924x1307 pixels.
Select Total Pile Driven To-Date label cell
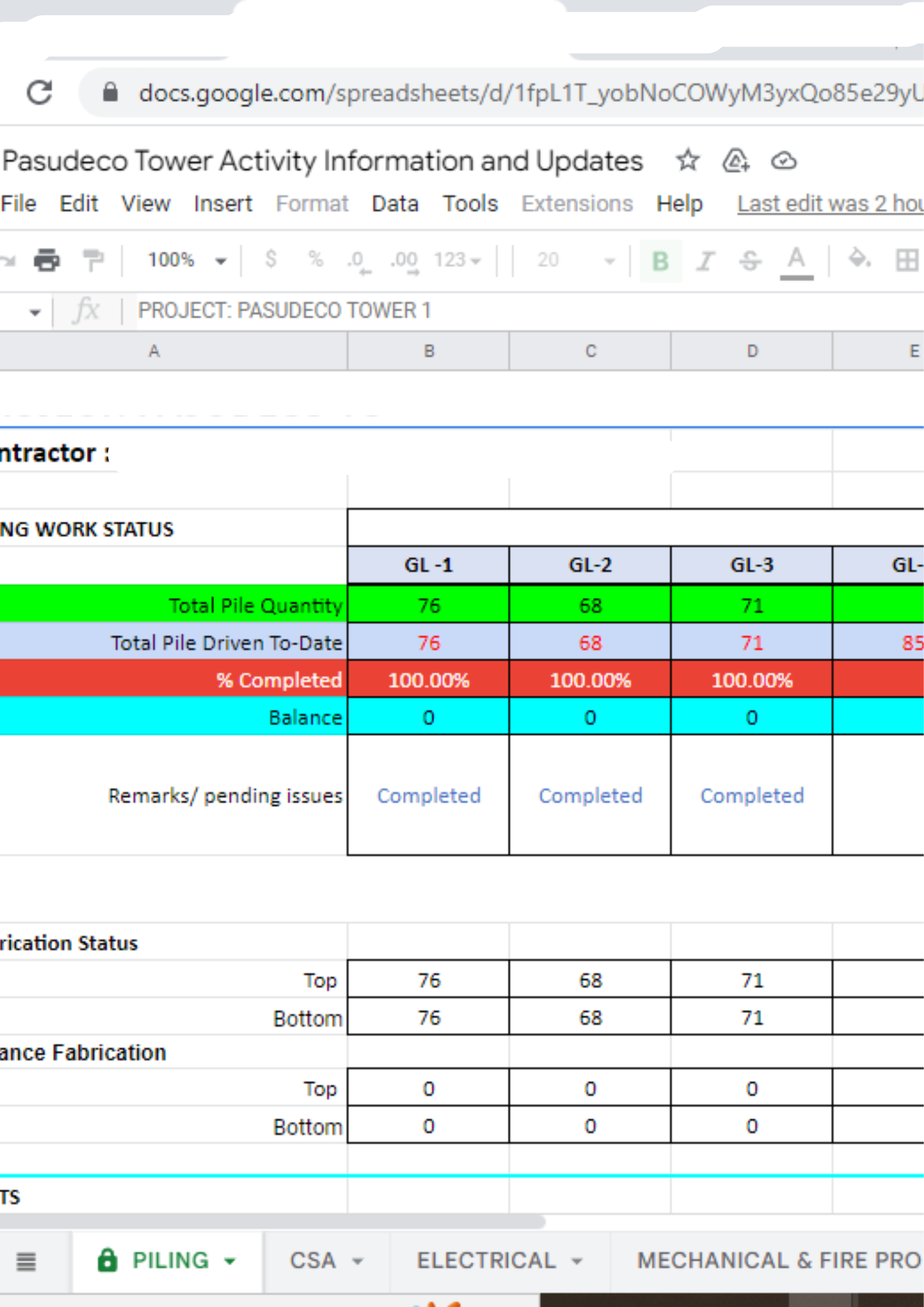(x=174, y=642)
